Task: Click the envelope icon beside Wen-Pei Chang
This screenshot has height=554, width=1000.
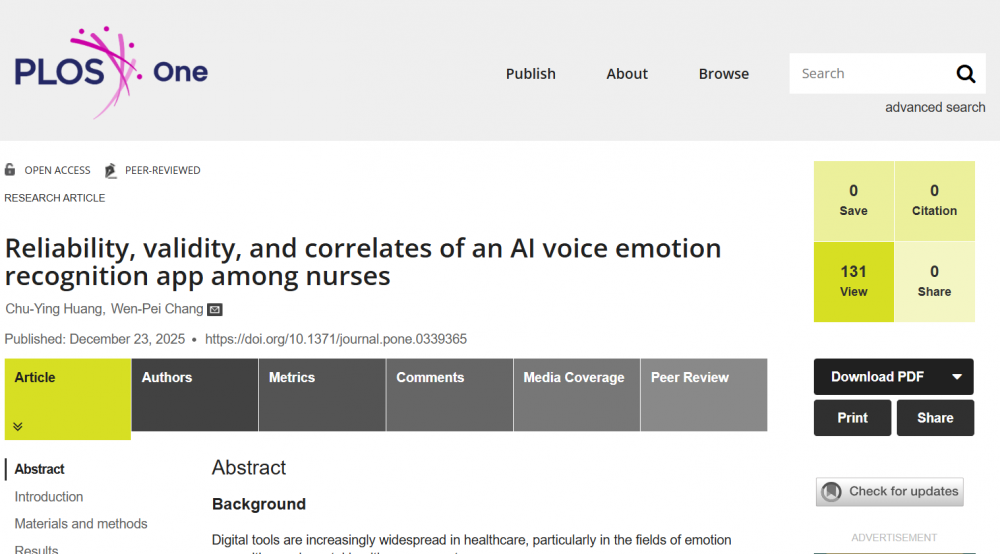Action: (x=215, y=310)
